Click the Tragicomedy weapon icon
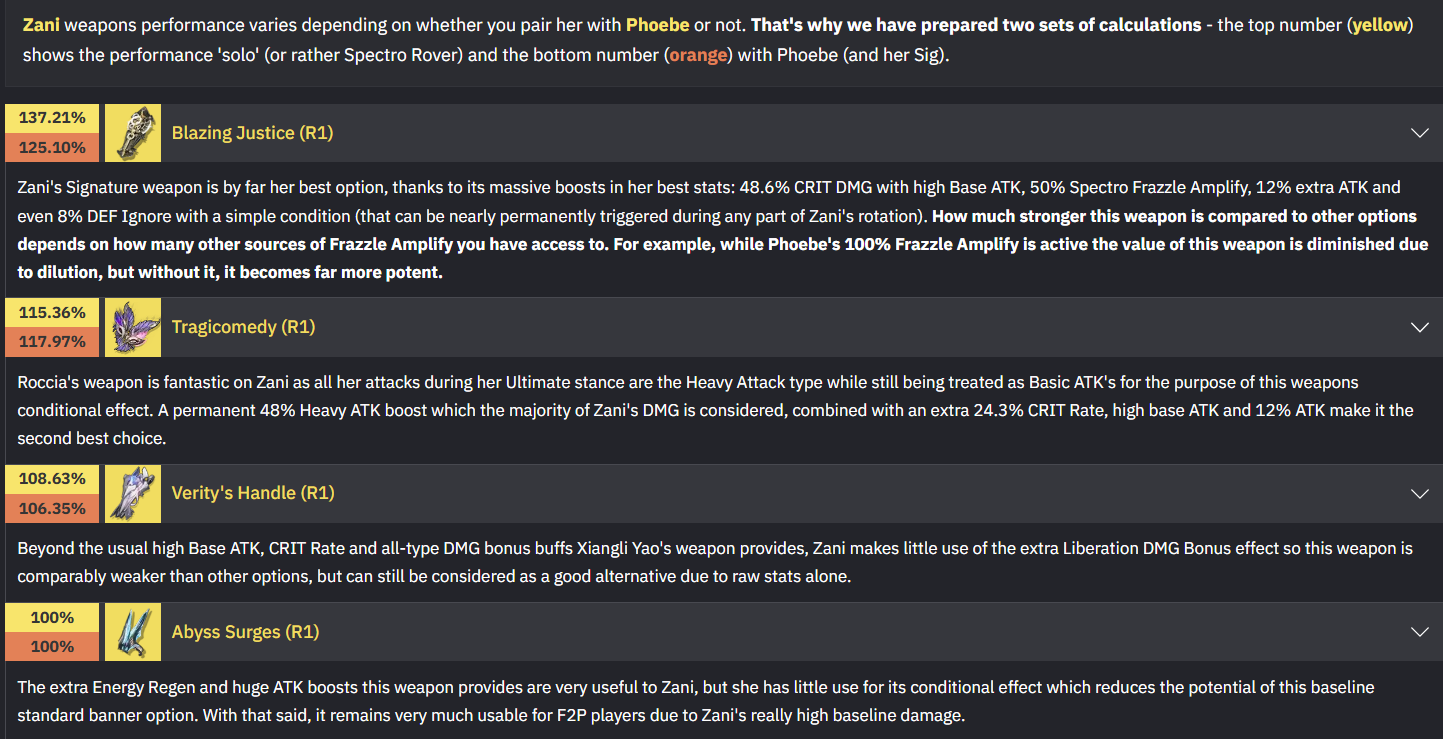Screen dimensions: 1443x739 (x=133, y=327)
